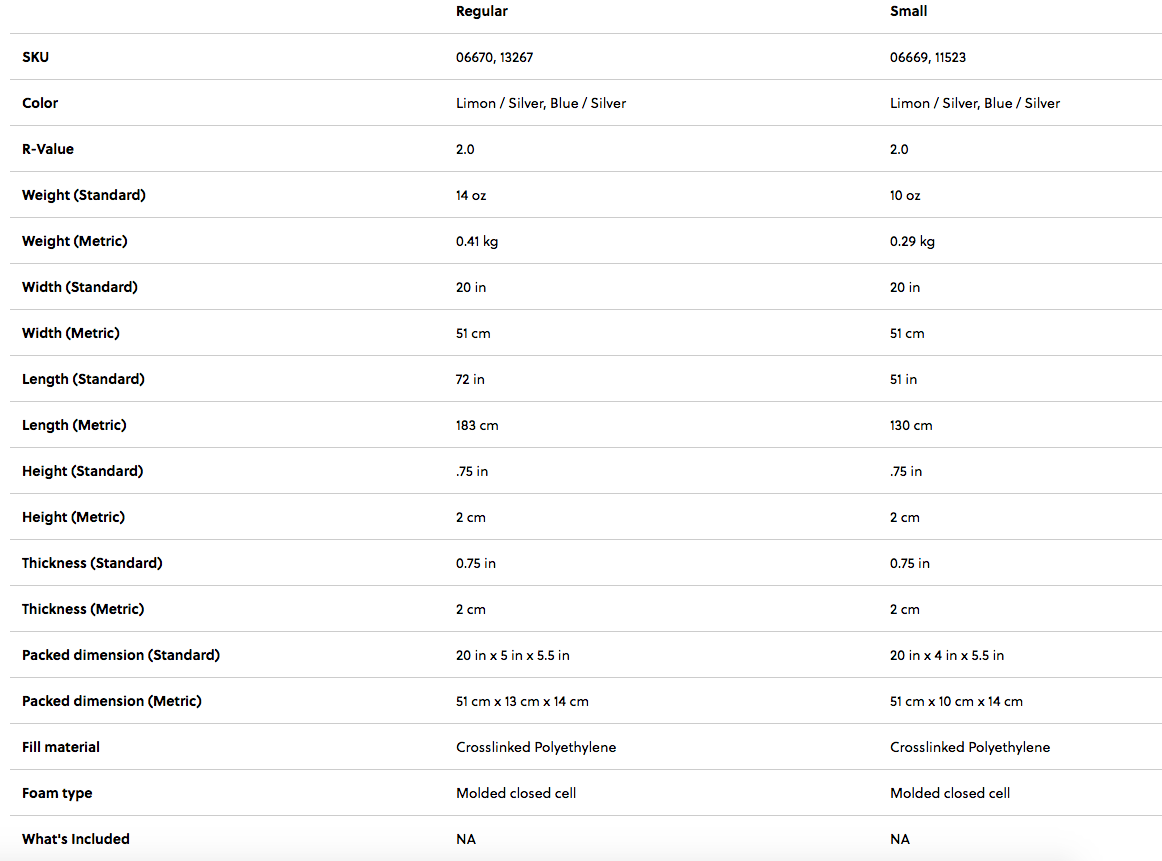Click Small weight value 10 oz
The image size is (1162, 861).
[904, 195]
